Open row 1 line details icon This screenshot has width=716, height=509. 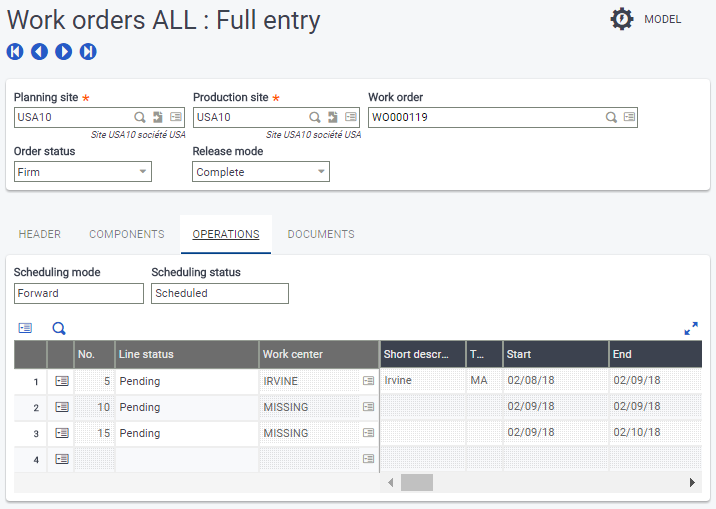point(62,381)
